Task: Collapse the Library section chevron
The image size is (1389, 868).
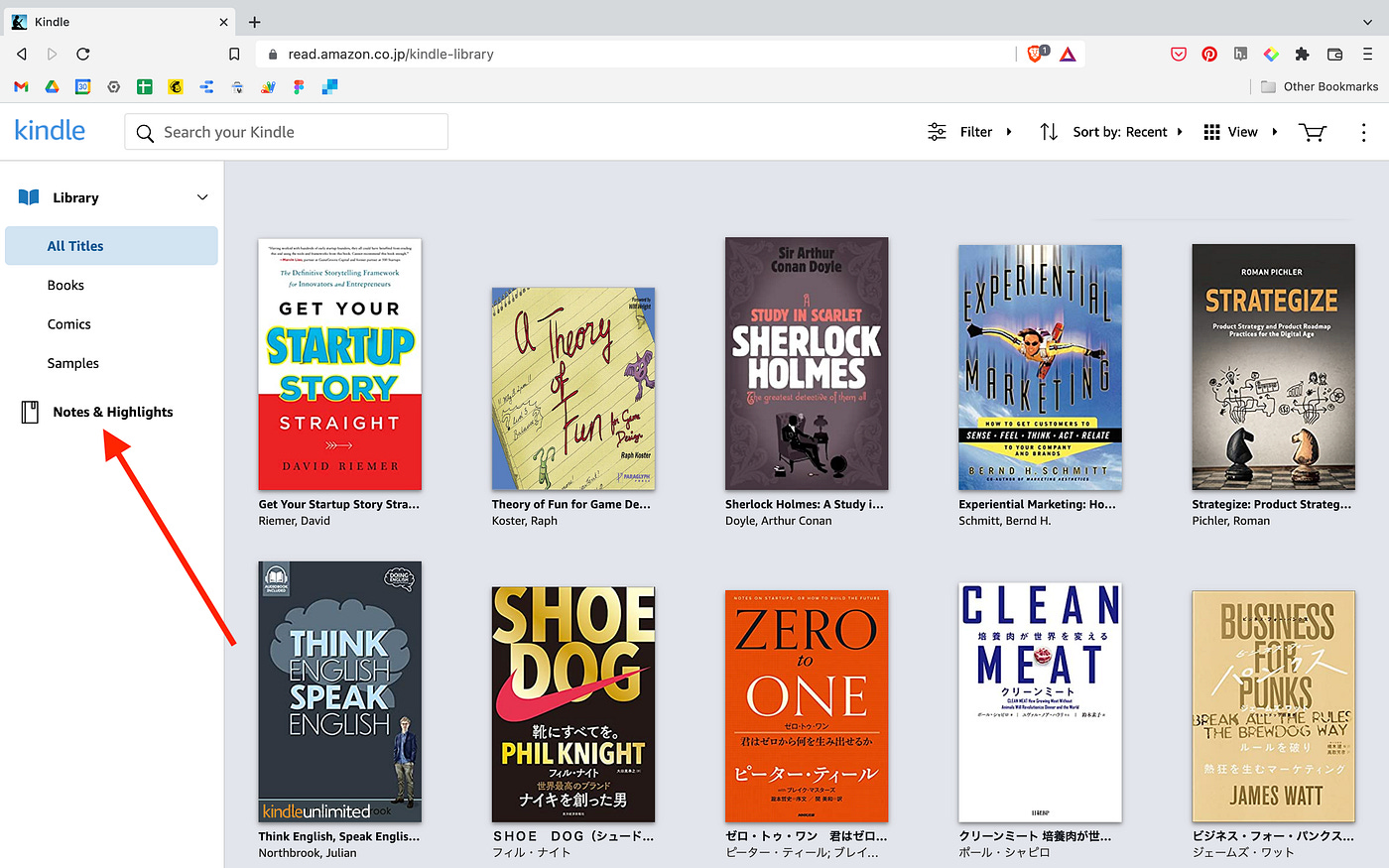Action: pos(202,197)
